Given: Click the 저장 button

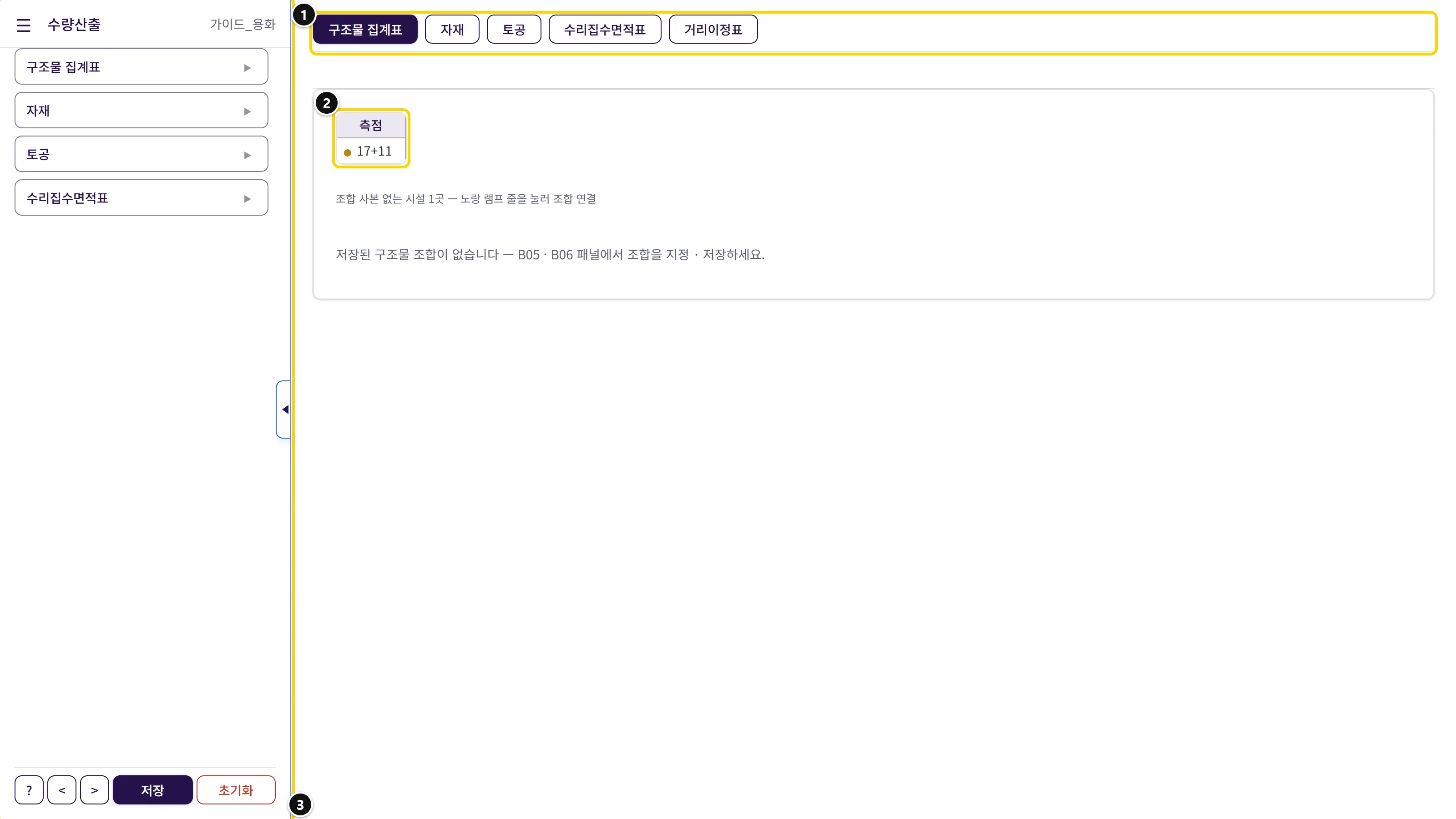Looking at the screenshot, I should pos(152,789).
